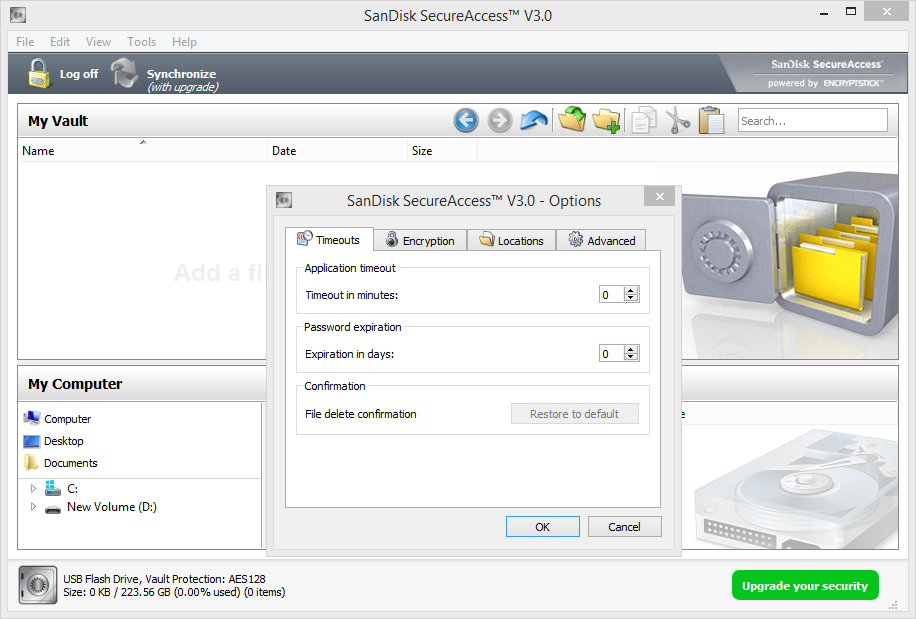
Task: Open the Tools menu
Action: (x=141, y=42)
